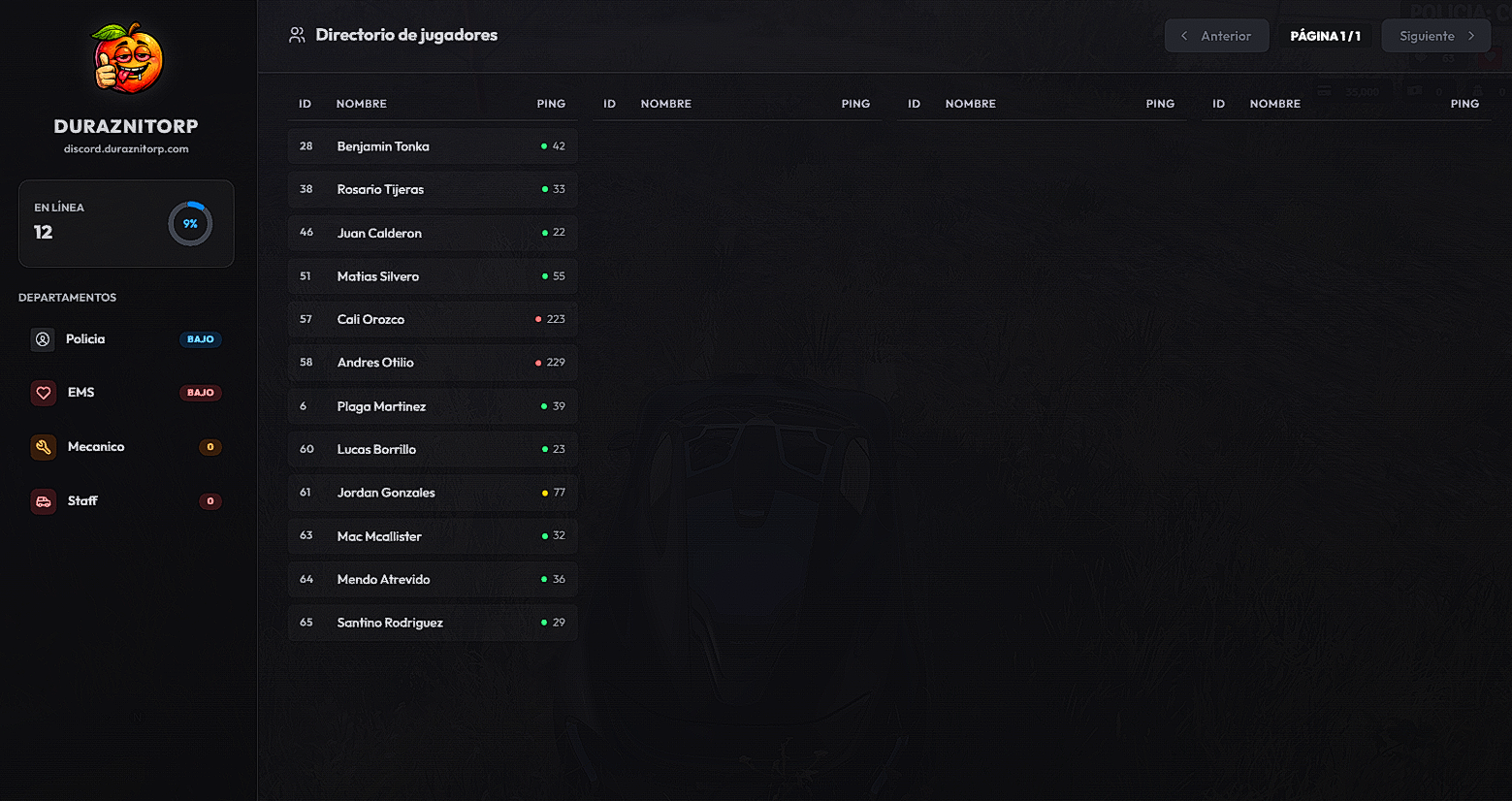1512x801 pixels.
Task: Click the Staff car icon
Action: point(43,501)
